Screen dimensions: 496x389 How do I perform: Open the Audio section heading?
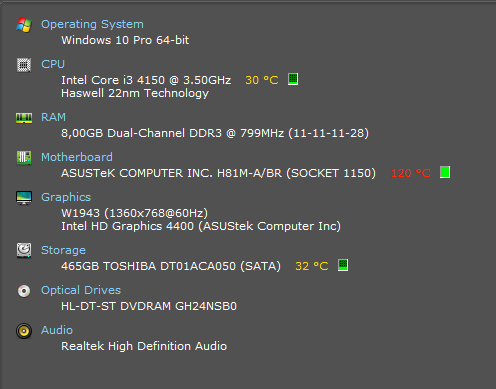tap(57, 330)
